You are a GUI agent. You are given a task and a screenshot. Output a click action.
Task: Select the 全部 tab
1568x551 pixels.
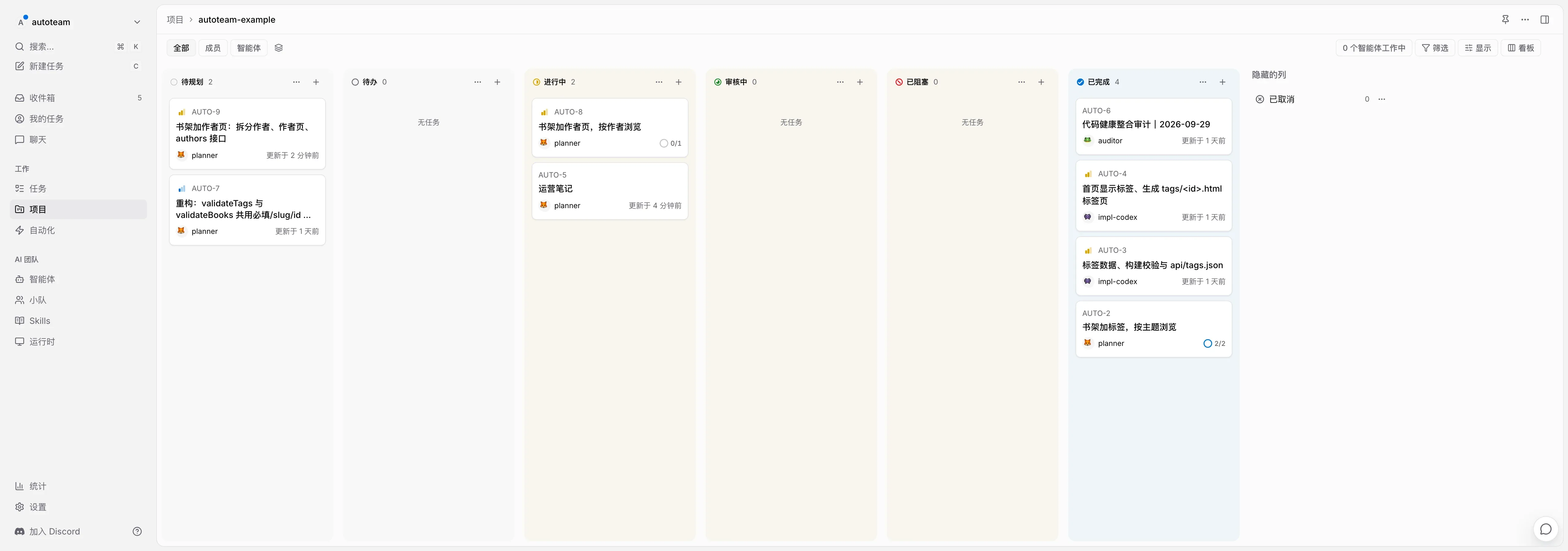point(181,48)
